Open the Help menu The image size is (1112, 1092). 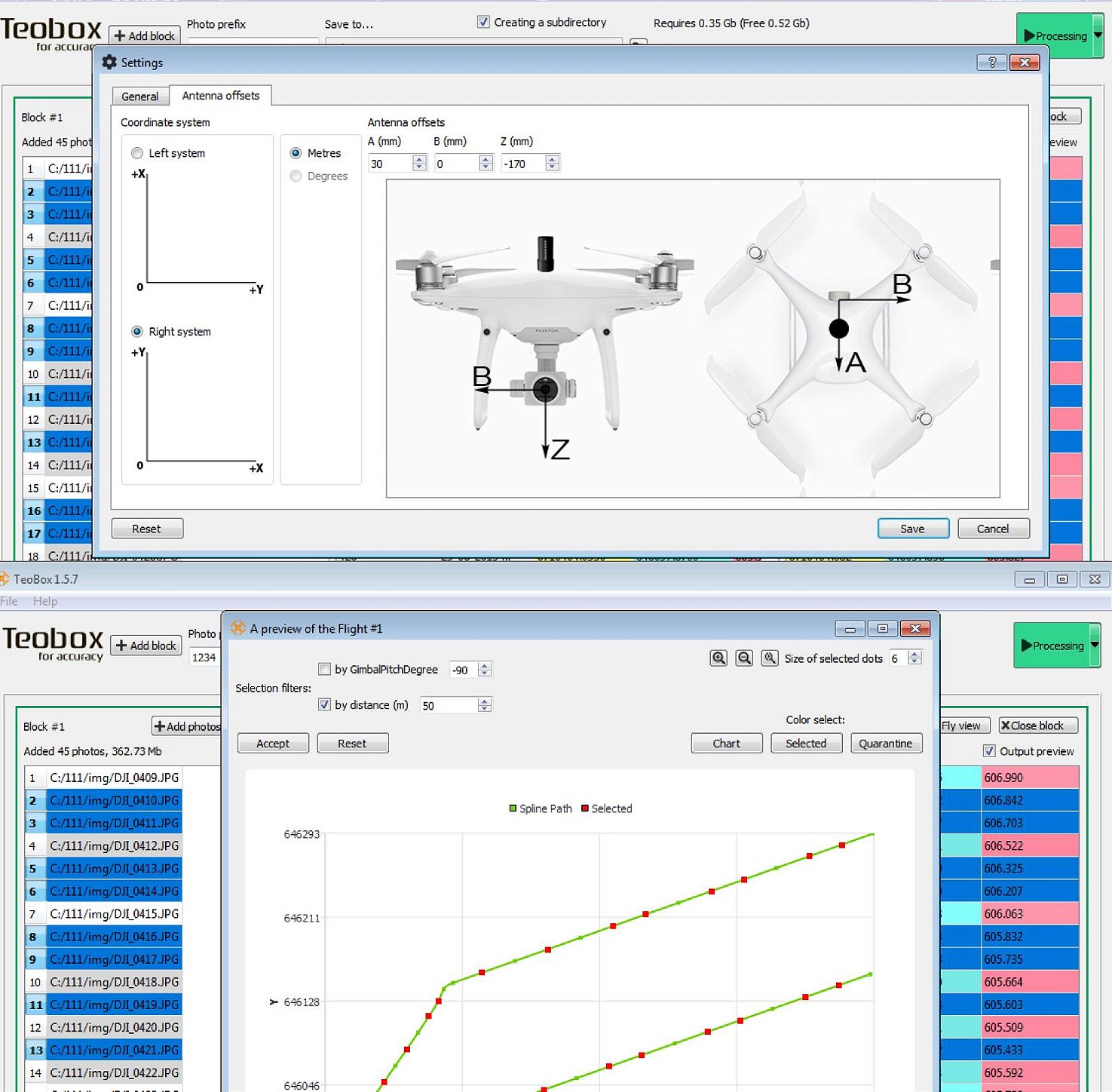point(45,601)
